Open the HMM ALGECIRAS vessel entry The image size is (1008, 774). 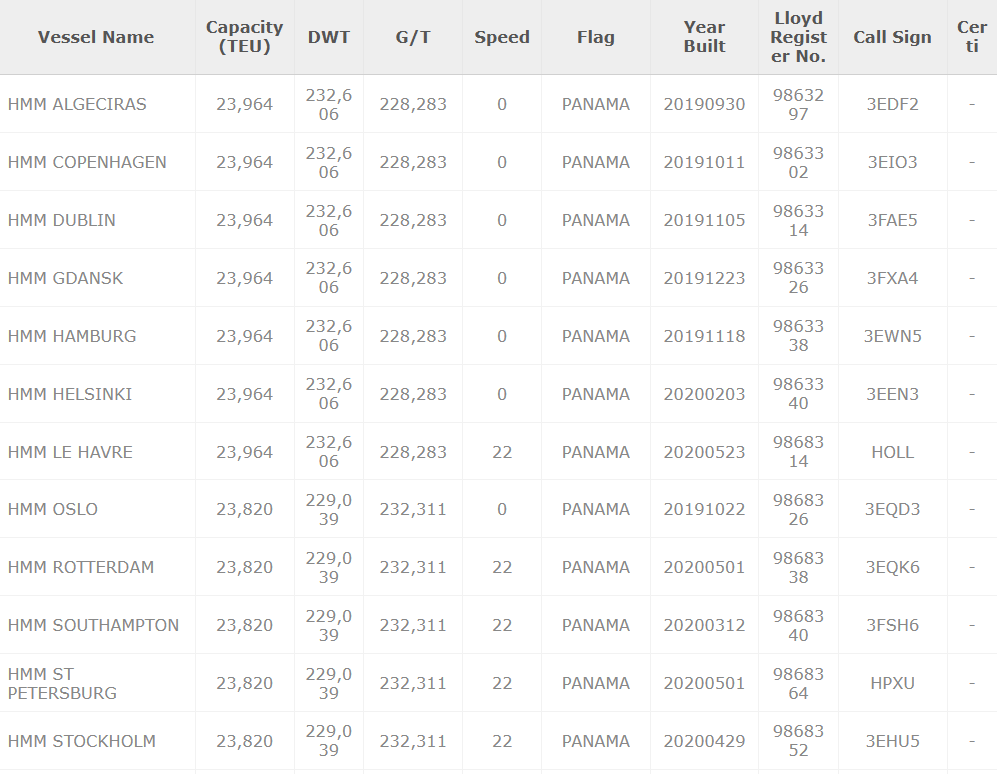(x=77, y=104)
